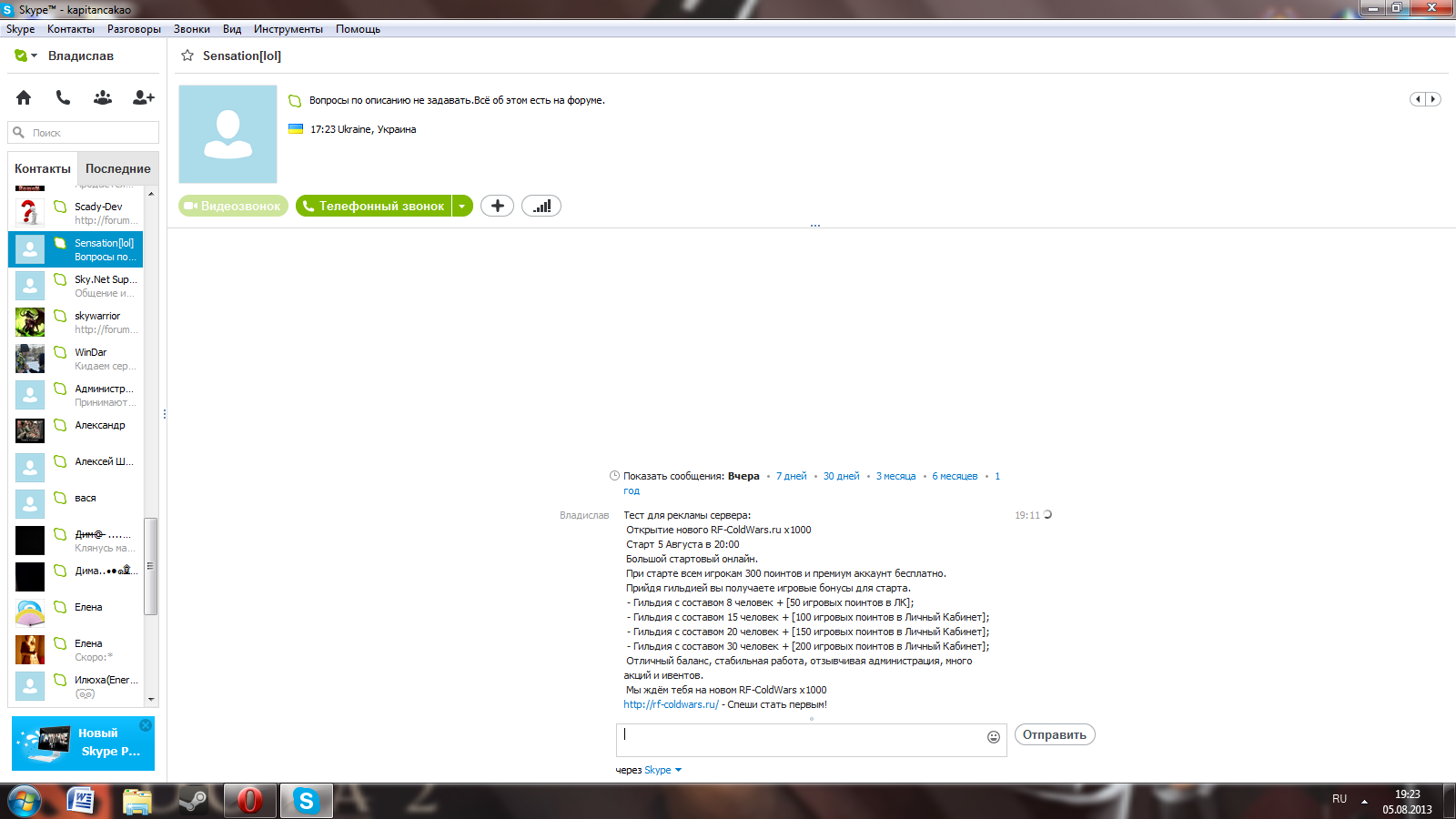Add people or files with plus button
The height and width of the screenshot is (819, 1456).
point(497,207)
